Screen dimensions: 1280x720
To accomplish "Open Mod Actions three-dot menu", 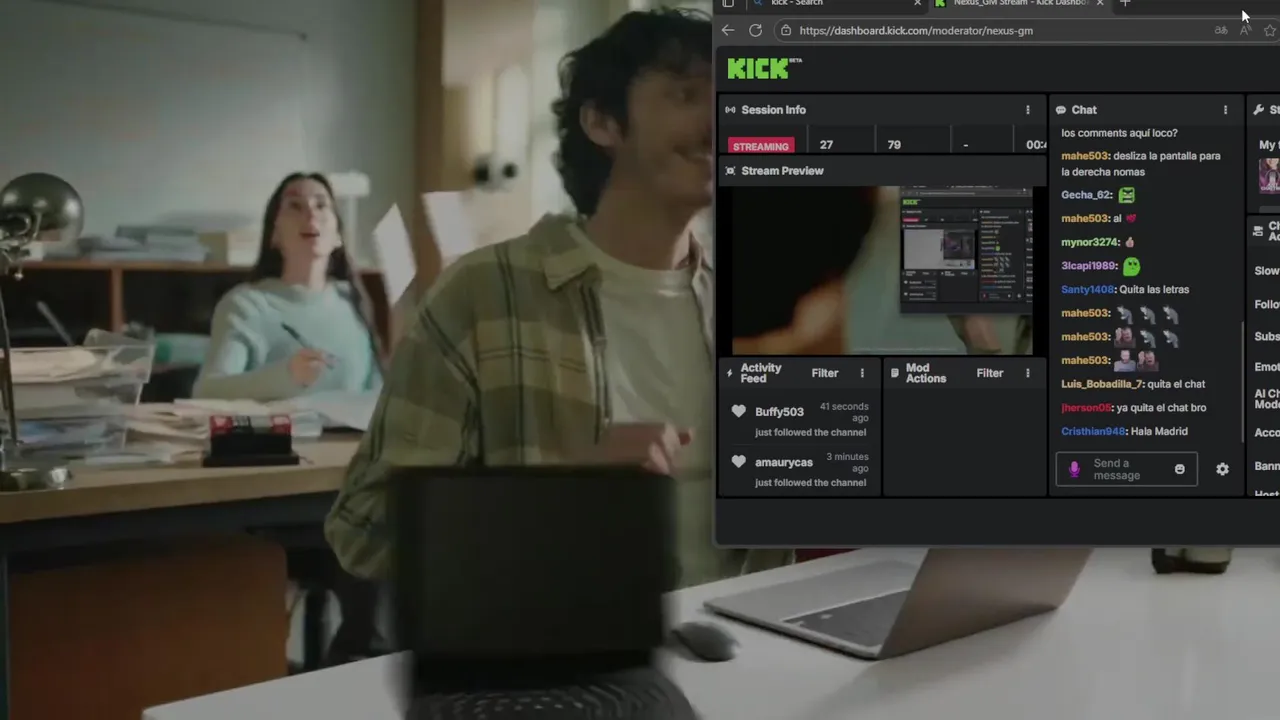I will (1027, 373).
